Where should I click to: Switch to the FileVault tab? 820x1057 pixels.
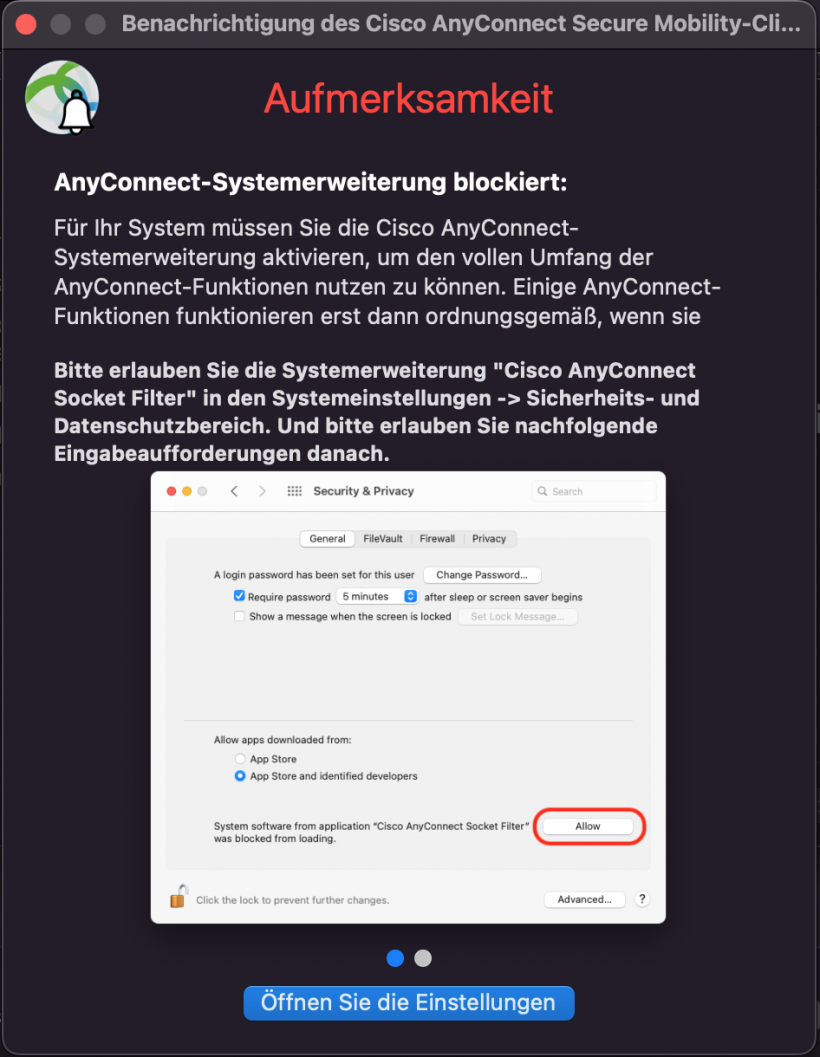point(381,538)
